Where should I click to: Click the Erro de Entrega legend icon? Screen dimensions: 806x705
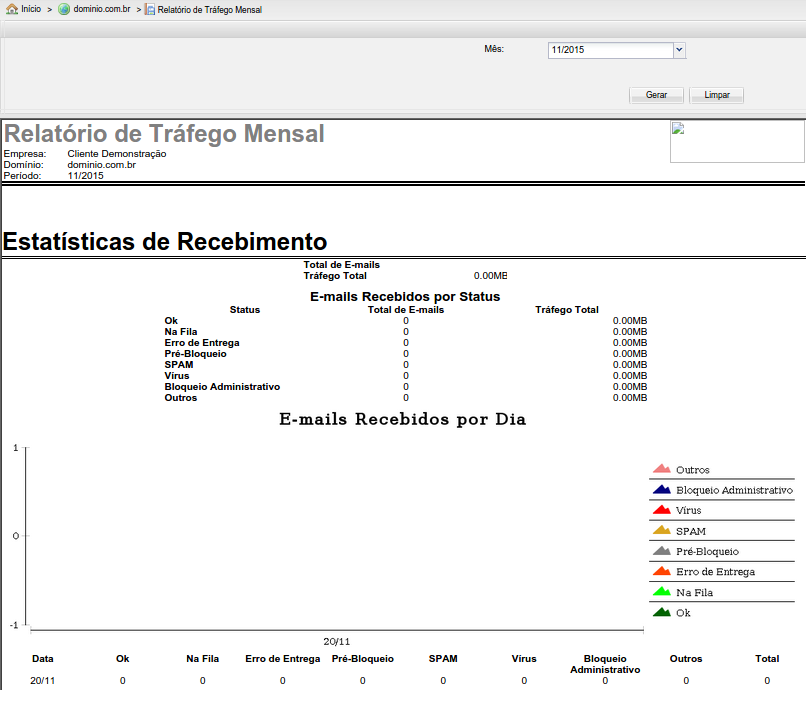661,572
